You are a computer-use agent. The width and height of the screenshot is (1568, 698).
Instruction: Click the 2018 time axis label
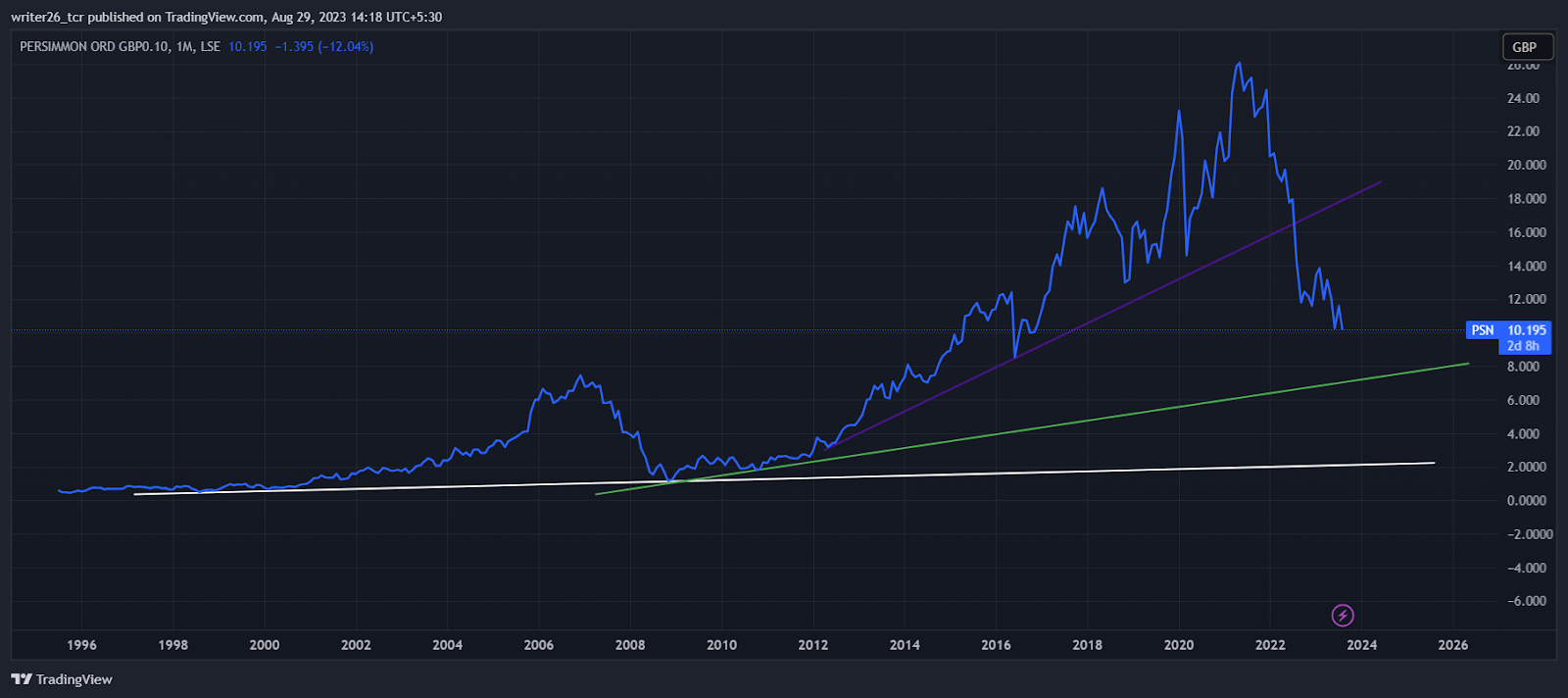tap(1088, 645)
